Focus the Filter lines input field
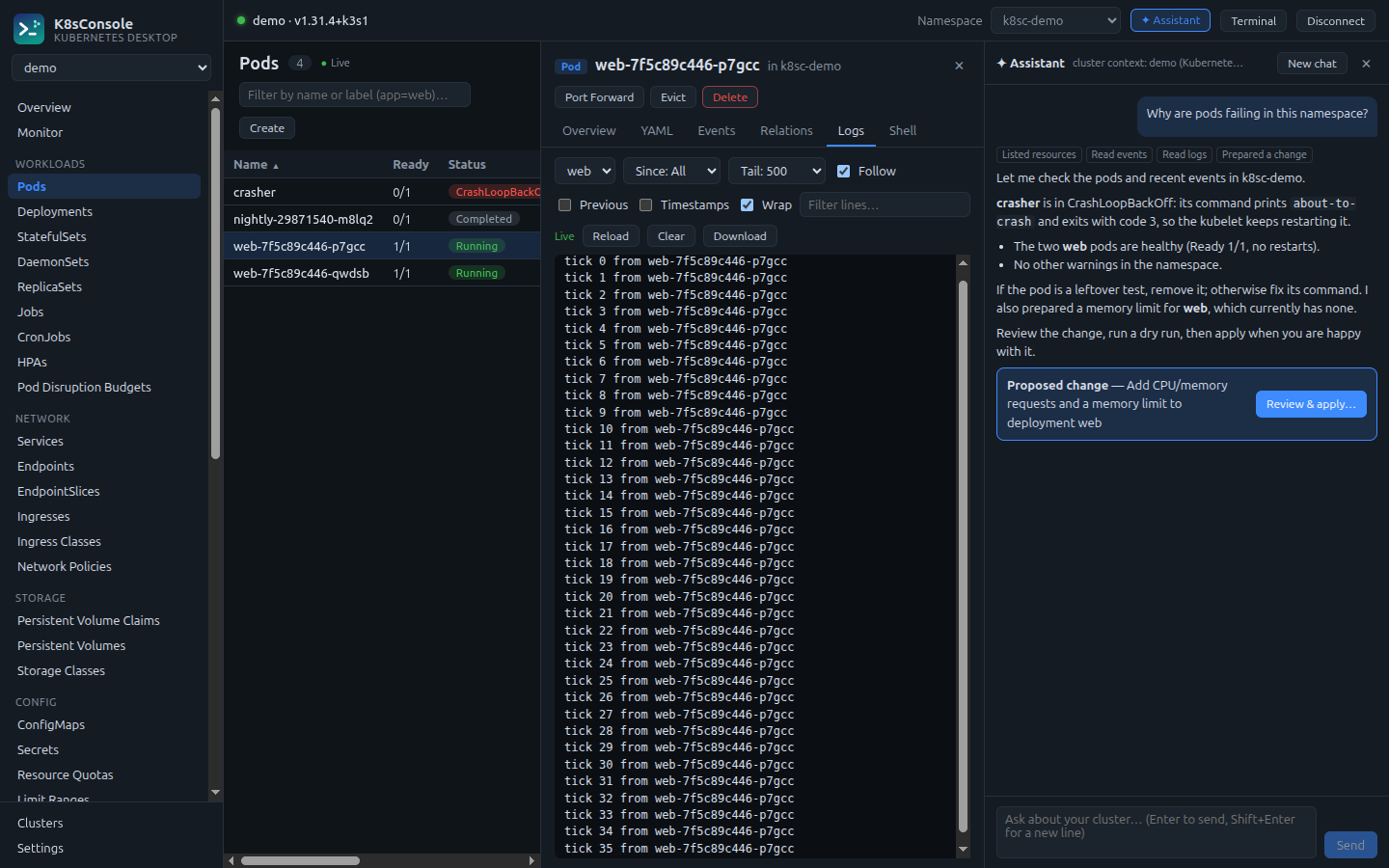 tap(885, 204)
